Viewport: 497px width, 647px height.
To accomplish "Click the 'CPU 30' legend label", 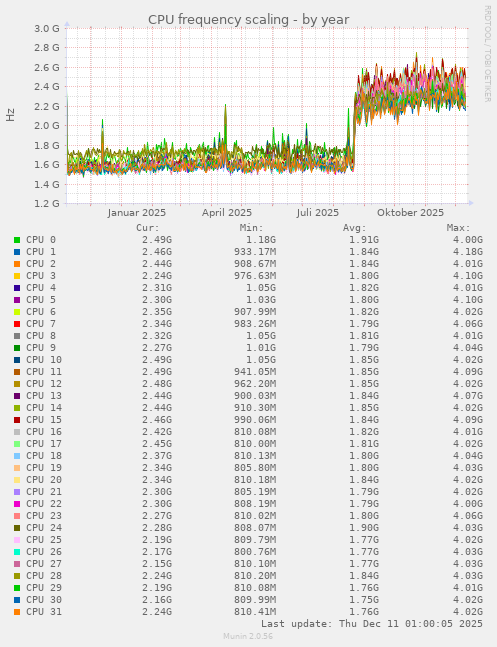I will pos(44,600).
